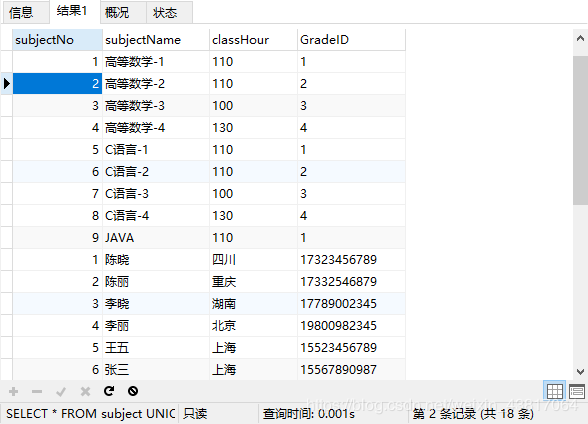Screen dimensions: 588x424
Task: Sort by subjectNo column header
Action: pyautogui.click(x=57, y=40)
